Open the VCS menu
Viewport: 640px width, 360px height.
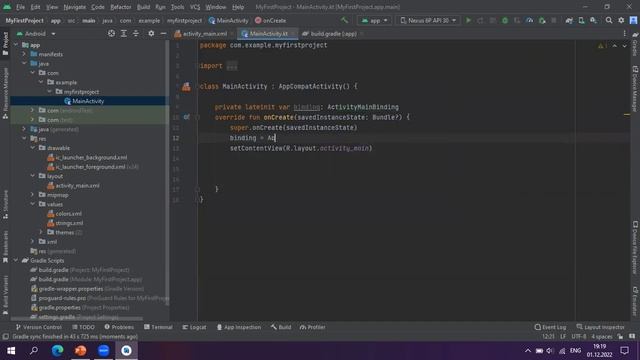pos(195,7)
